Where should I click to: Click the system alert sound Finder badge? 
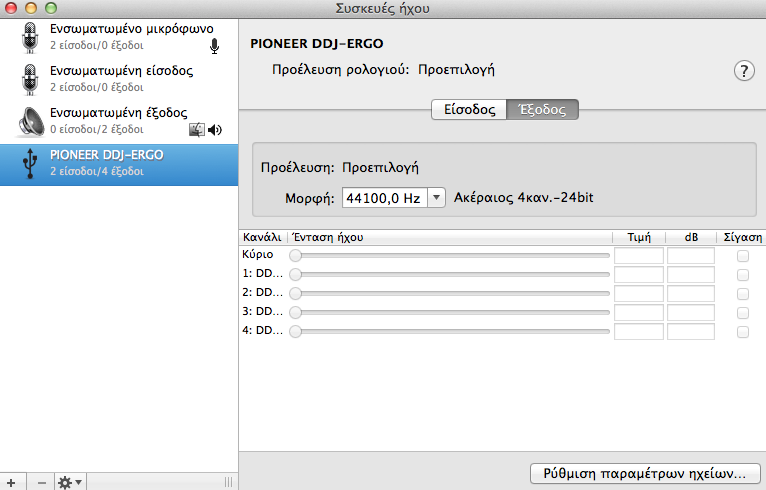click(x=197, y=130)
